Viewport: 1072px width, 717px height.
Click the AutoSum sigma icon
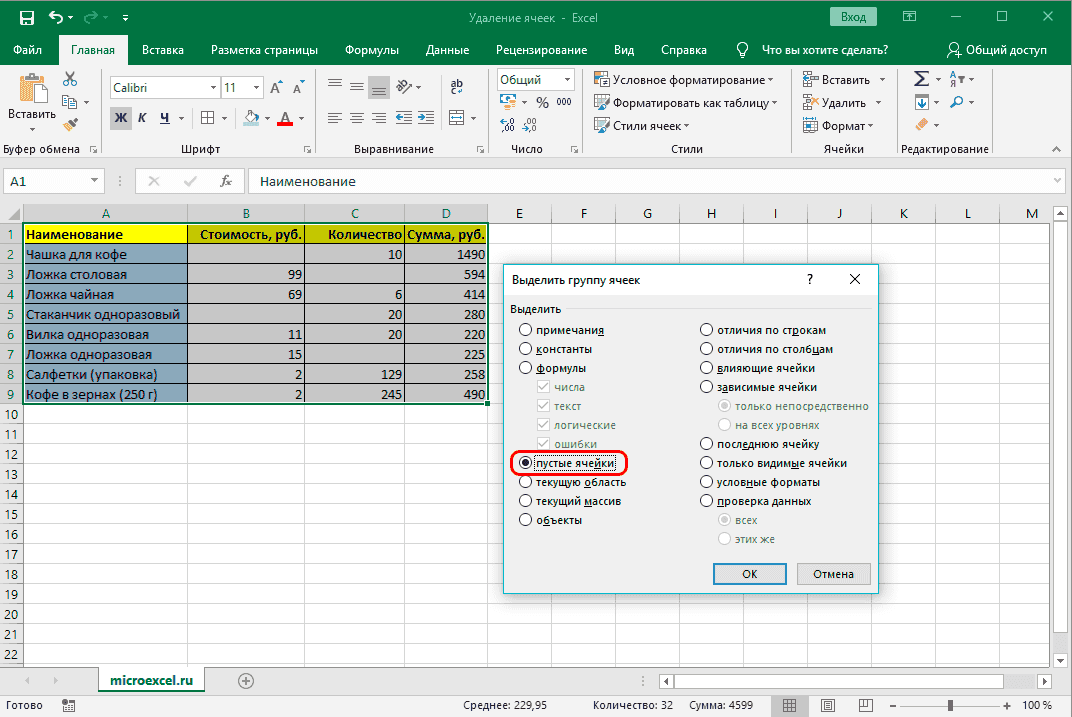pos(921,79)
